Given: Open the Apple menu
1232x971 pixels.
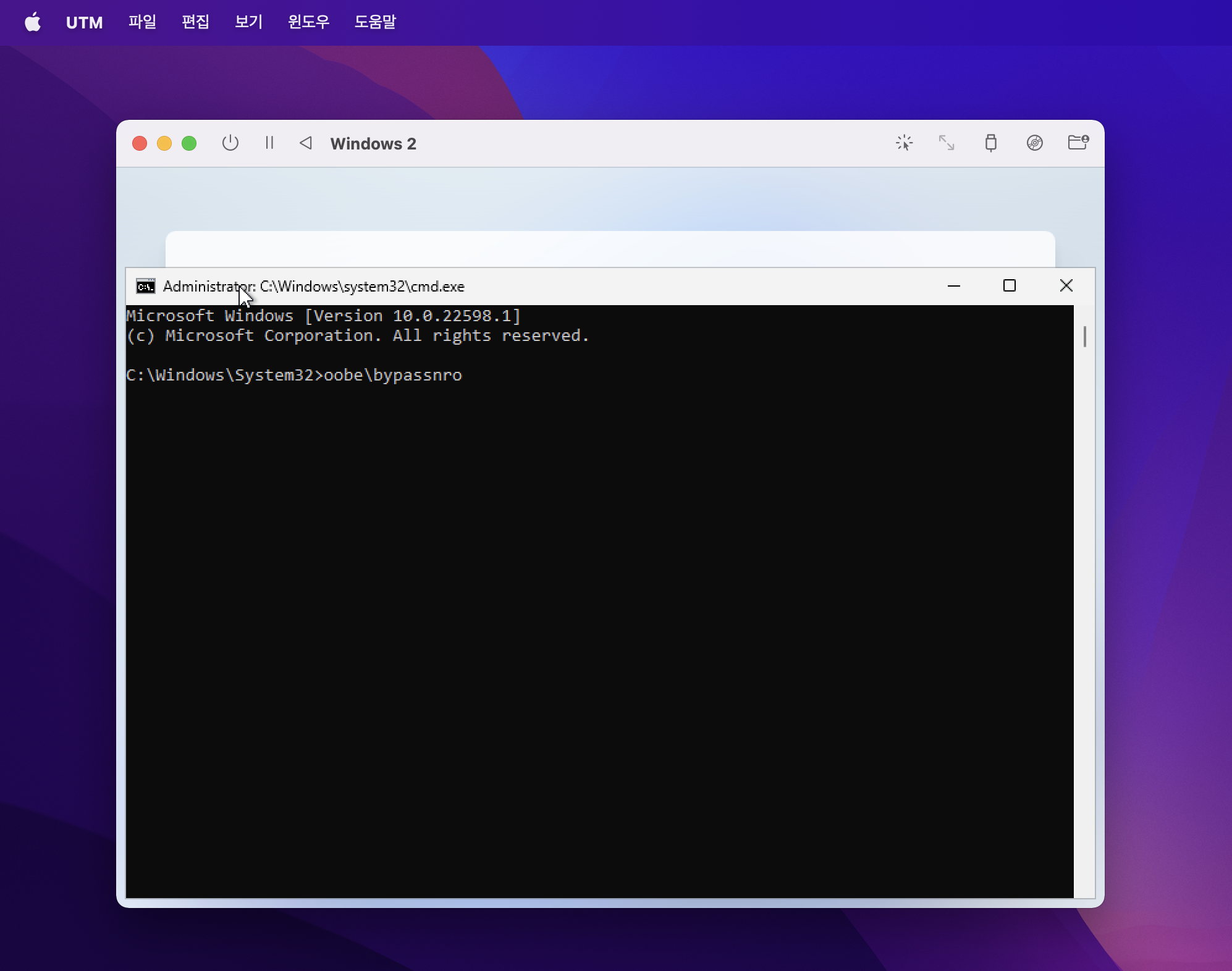Looking at the screenshot, I should coord(33,22).
